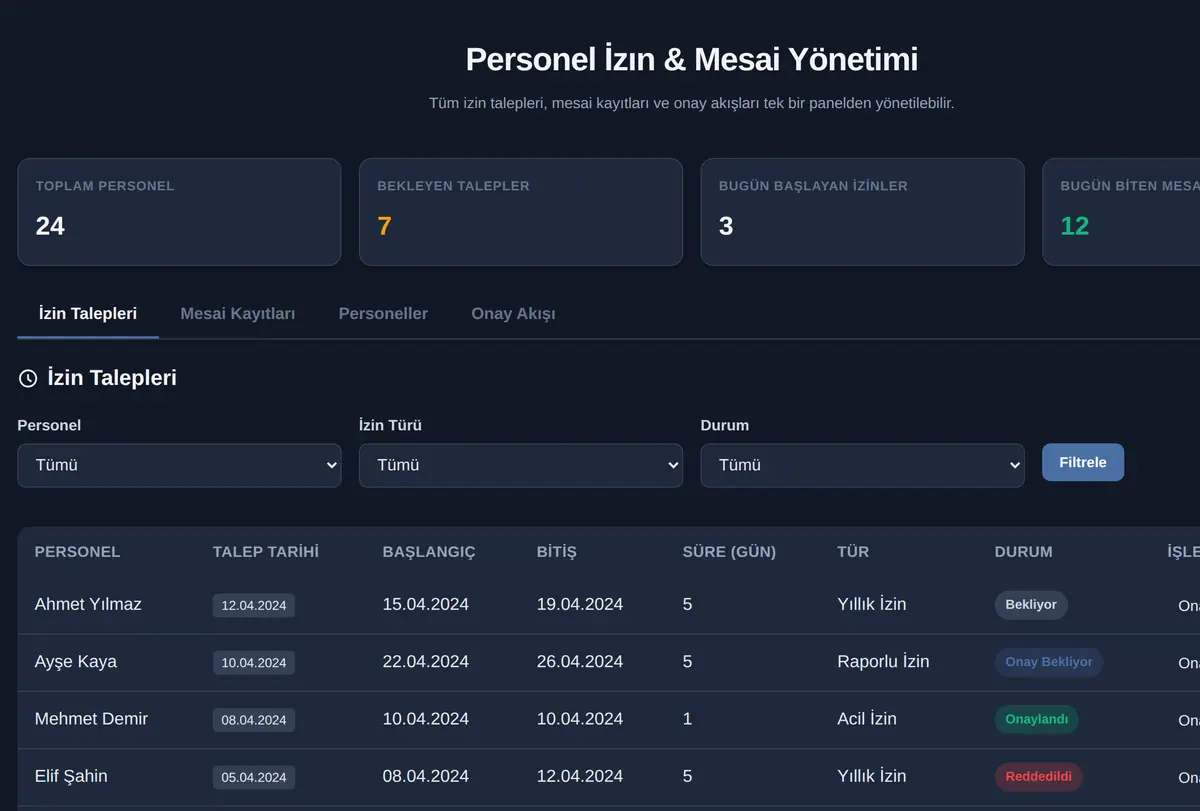
Task: Click the BİTİŞ column header
Action: (557, 552)
